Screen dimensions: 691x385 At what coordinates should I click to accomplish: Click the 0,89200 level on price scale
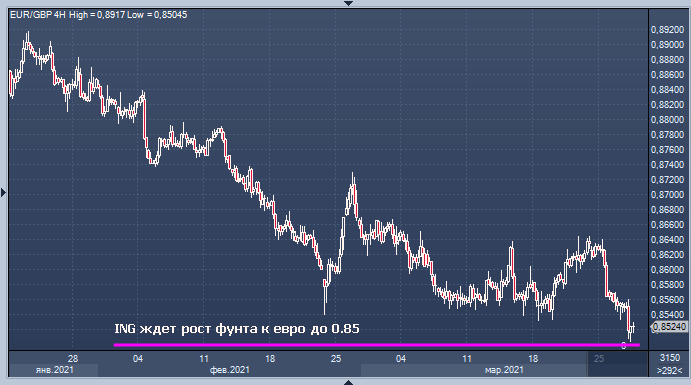667,30
